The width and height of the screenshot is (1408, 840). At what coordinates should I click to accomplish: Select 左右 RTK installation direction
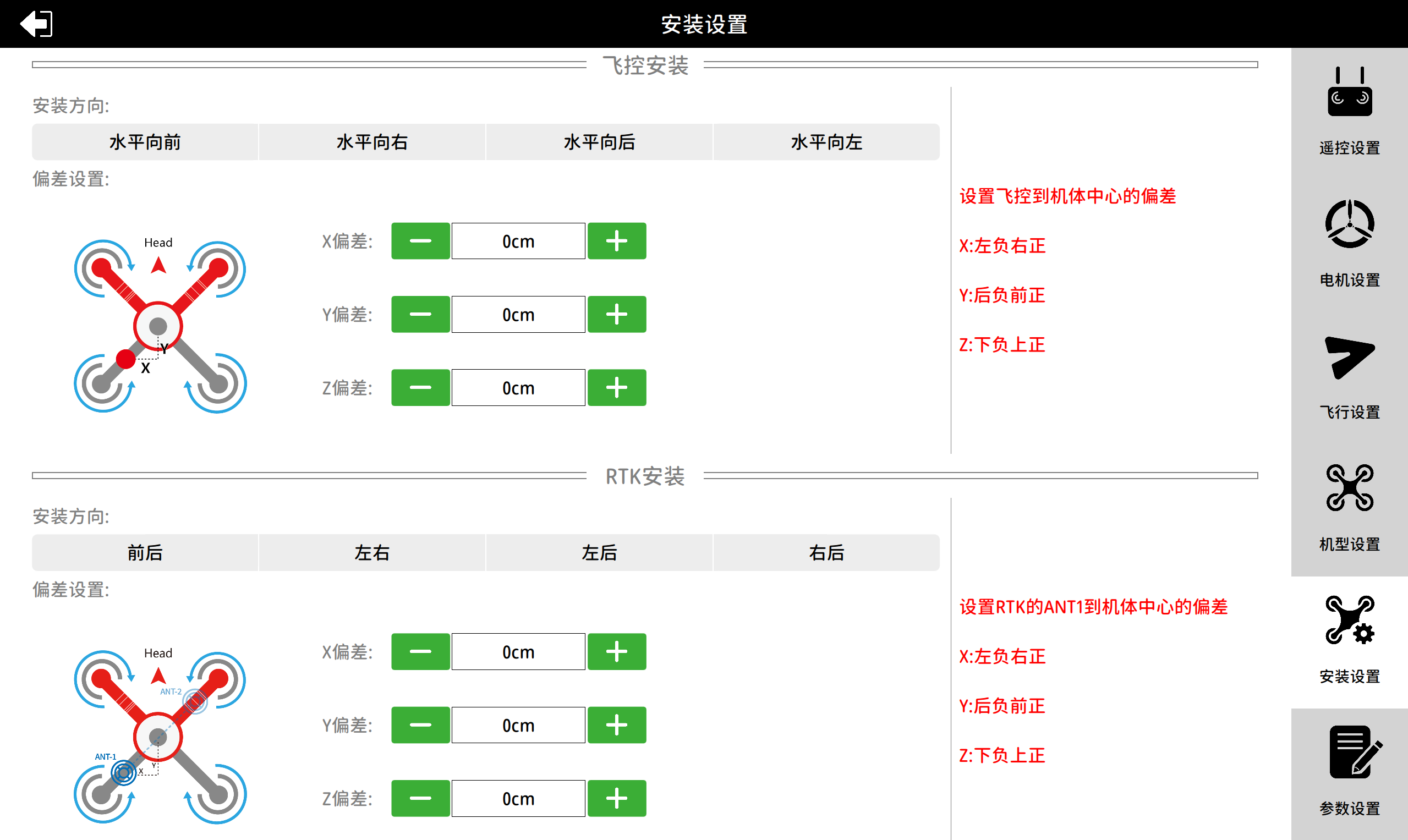pos(372,552)
